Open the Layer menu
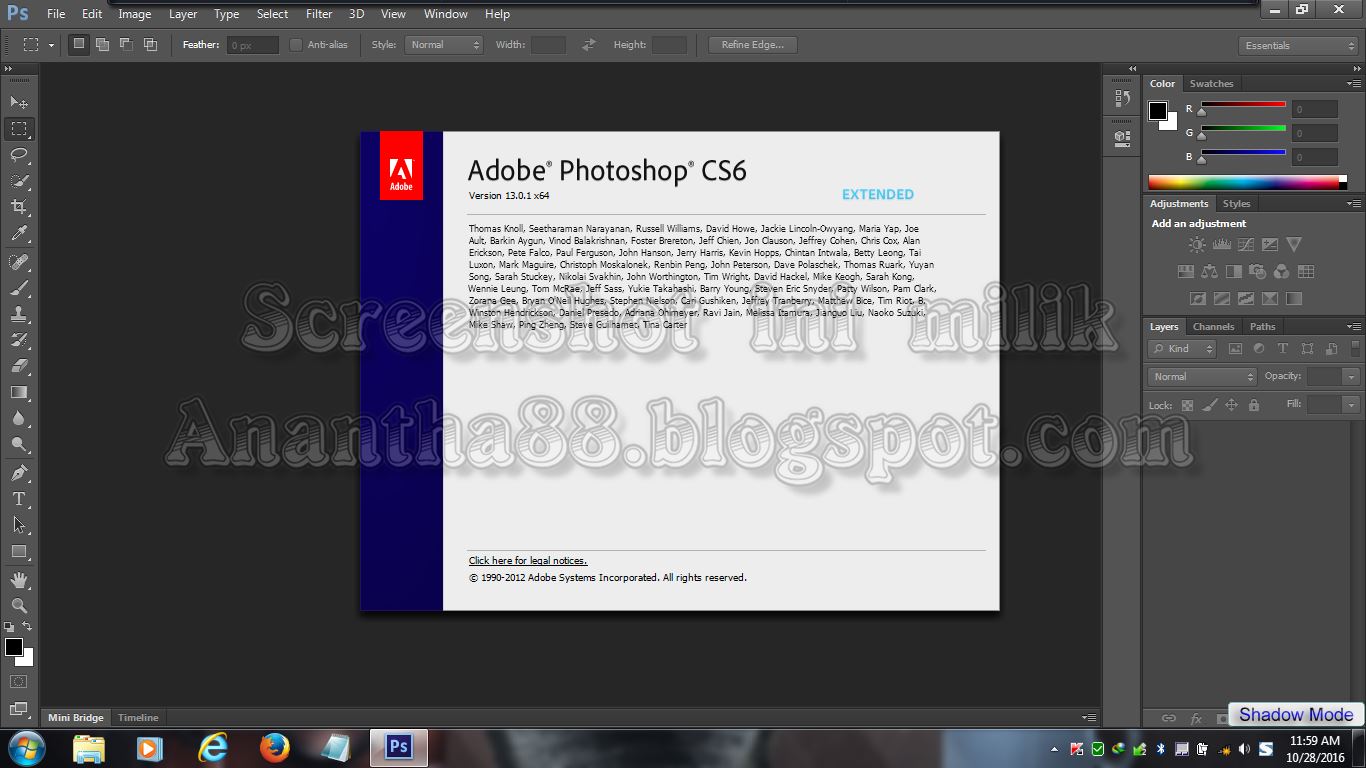 click(183, 14)
